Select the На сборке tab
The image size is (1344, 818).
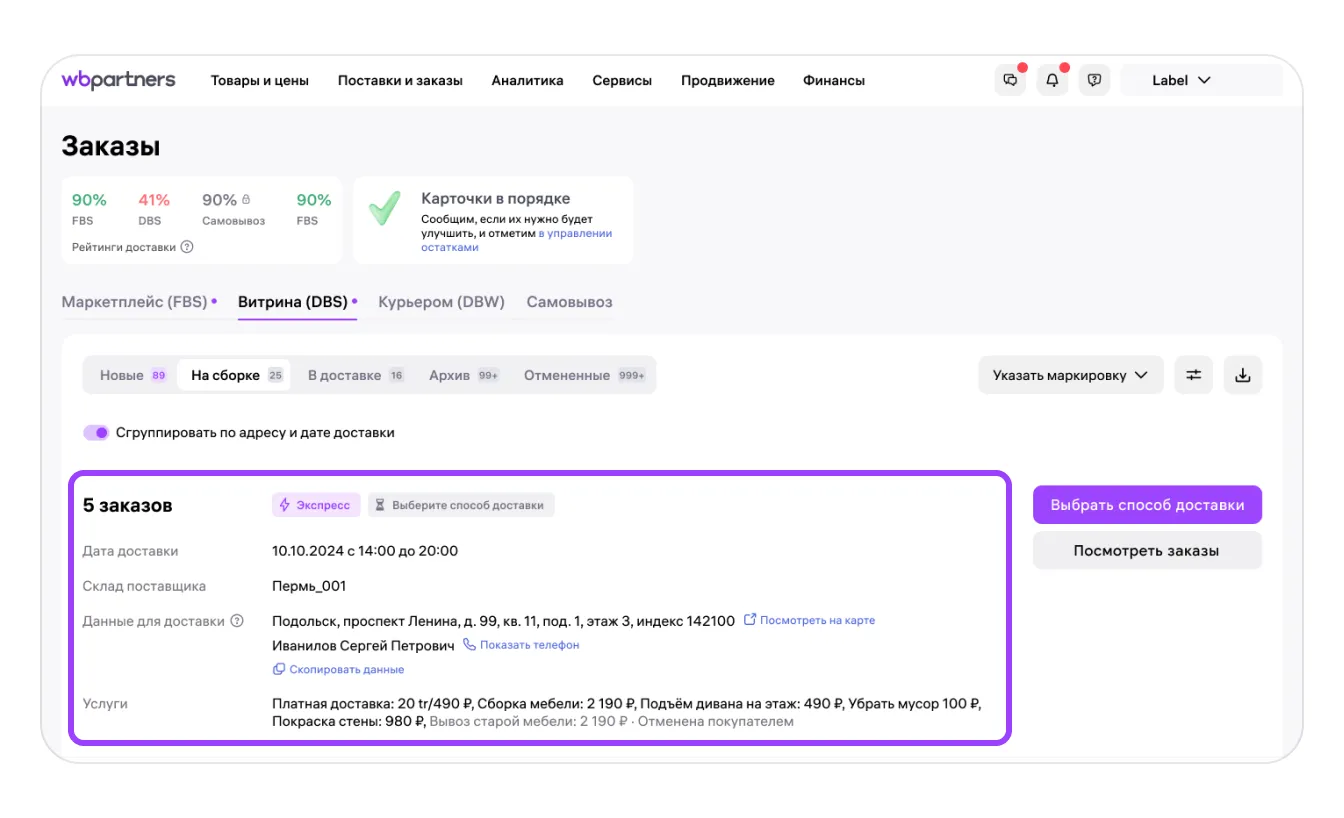235,375
